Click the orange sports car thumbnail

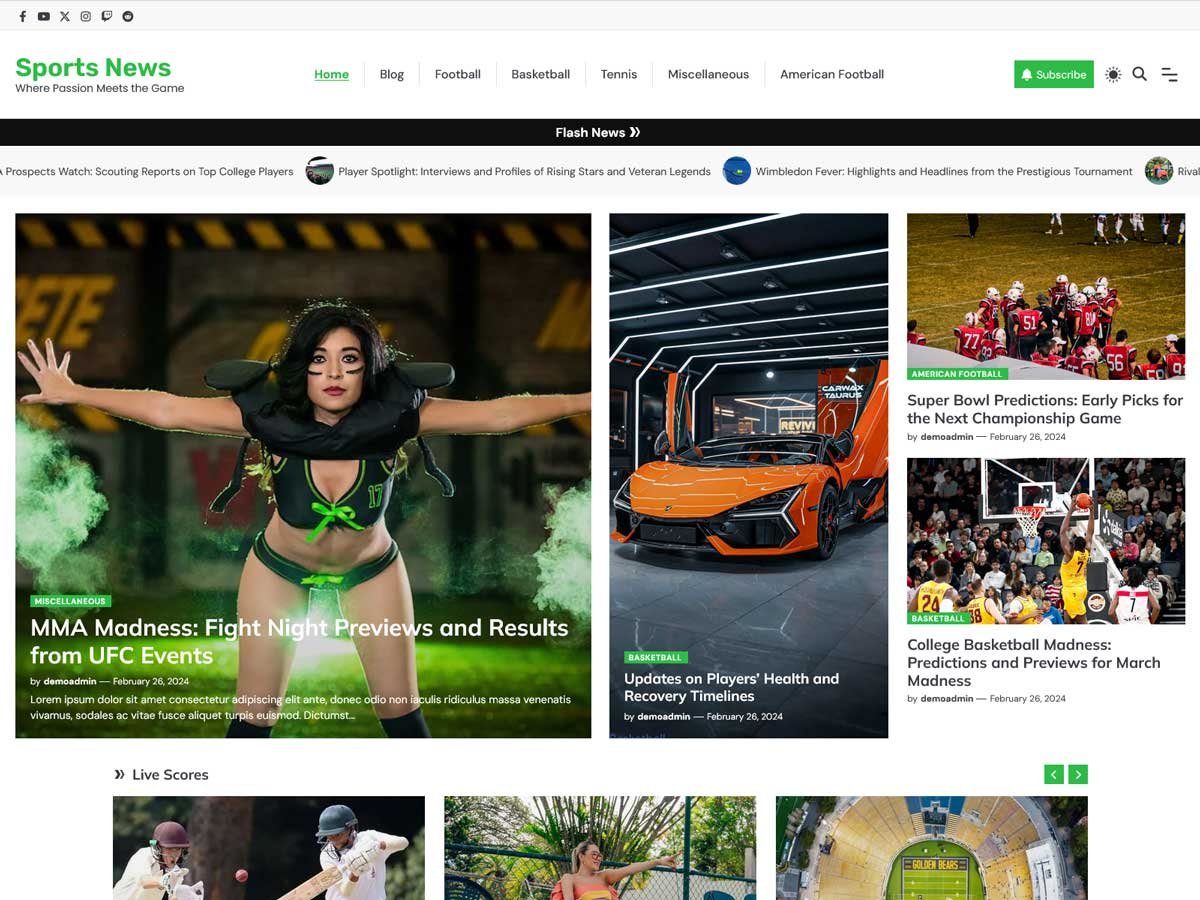(748, 450)
